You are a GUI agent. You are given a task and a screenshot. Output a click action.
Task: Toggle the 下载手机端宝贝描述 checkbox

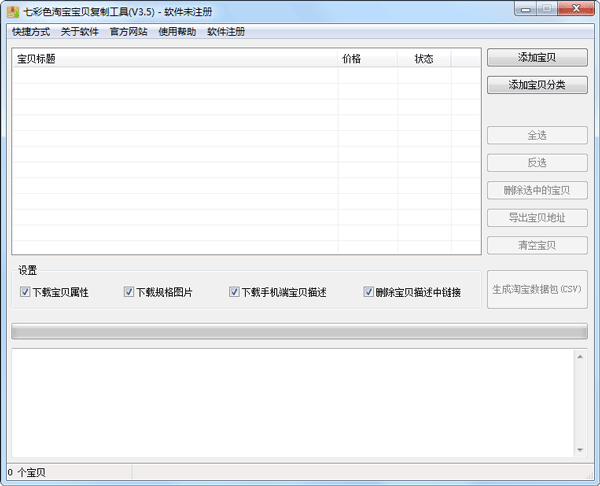click(x=234, y=292)
